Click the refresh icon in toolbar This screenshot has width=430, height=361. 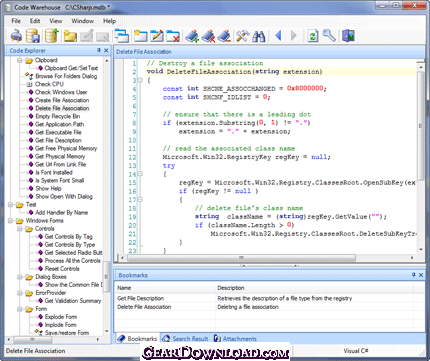(313, 36)
